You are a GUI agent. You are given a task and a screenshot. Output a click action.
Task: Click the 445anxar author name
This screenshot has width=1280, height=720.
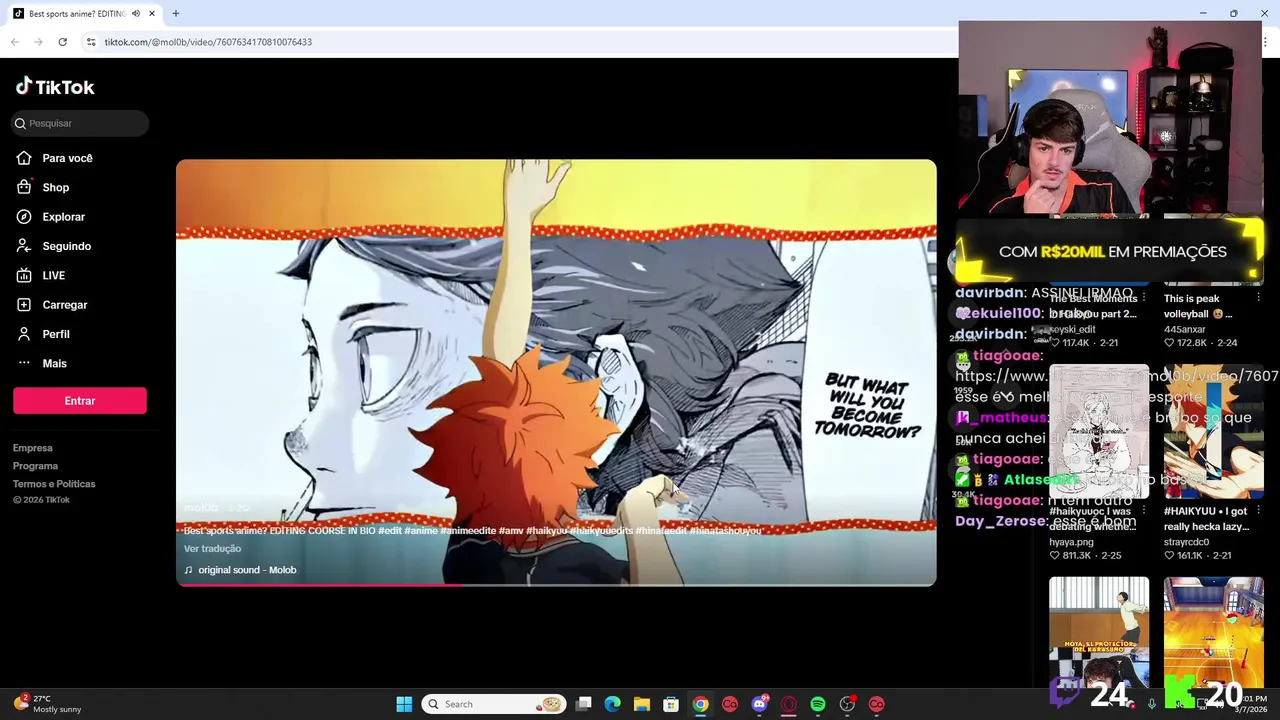1185,329
